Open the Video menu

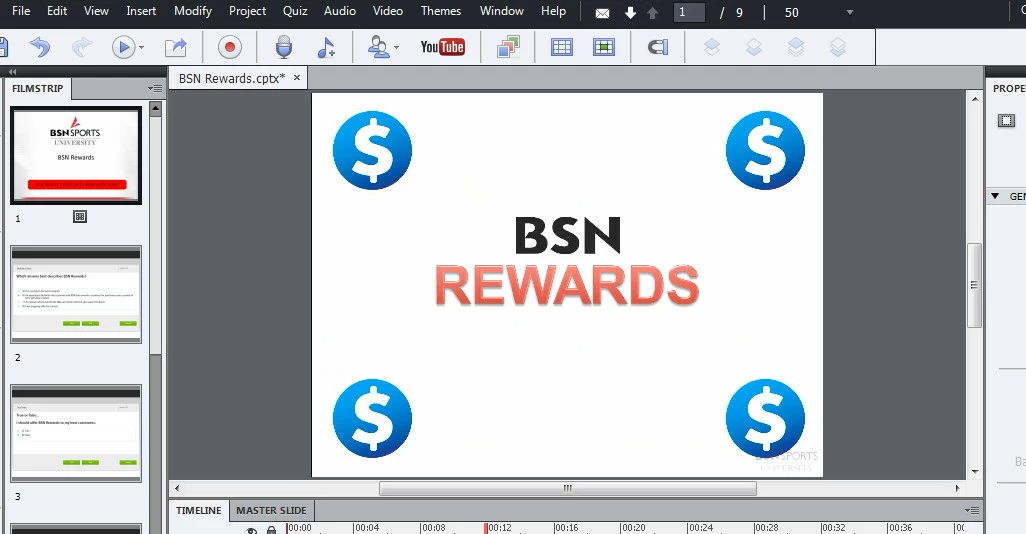[x=387, y=11]
